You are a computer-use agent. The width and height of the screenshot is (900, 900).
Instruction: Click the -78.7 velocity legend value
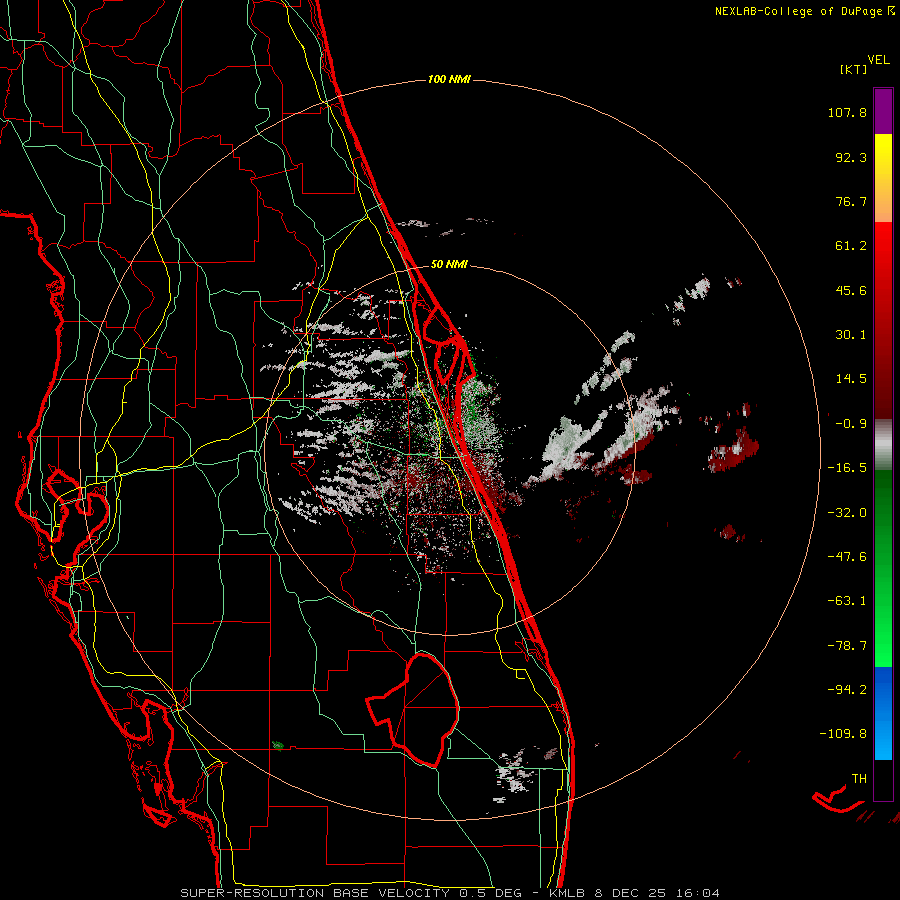tap(847, 646)
